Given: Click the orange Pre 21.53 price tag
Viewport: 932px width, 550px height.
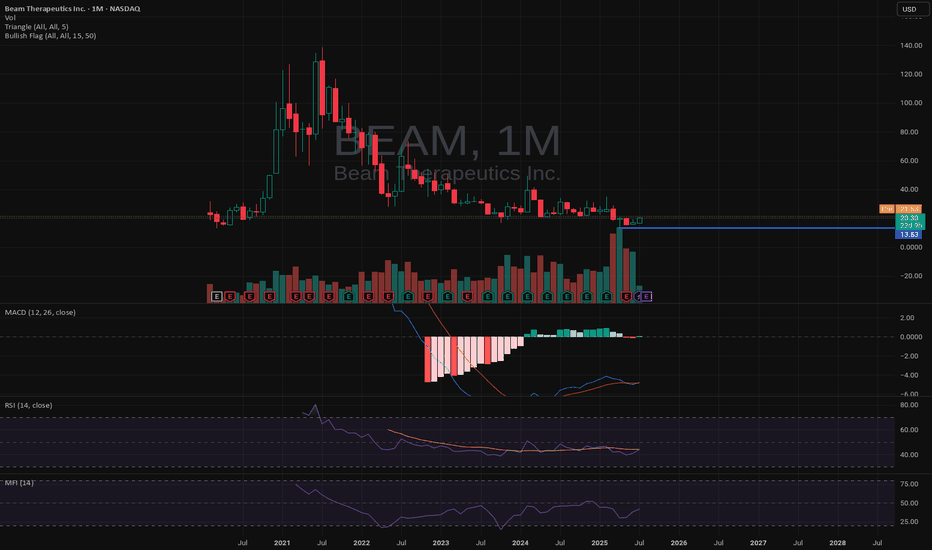Looking at the screenshot, I should (900, 209).
